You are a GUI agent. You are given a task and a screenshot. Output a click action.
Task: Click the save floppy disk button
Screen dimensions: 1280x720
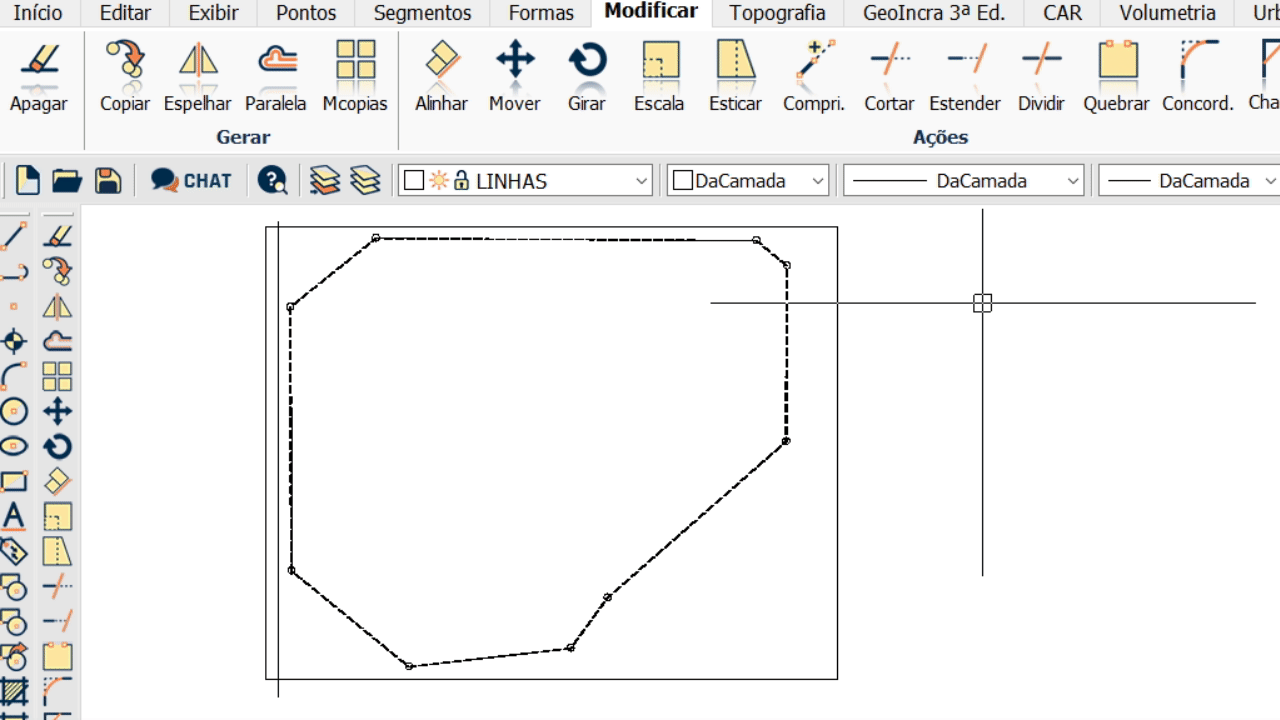pos(108,180)
